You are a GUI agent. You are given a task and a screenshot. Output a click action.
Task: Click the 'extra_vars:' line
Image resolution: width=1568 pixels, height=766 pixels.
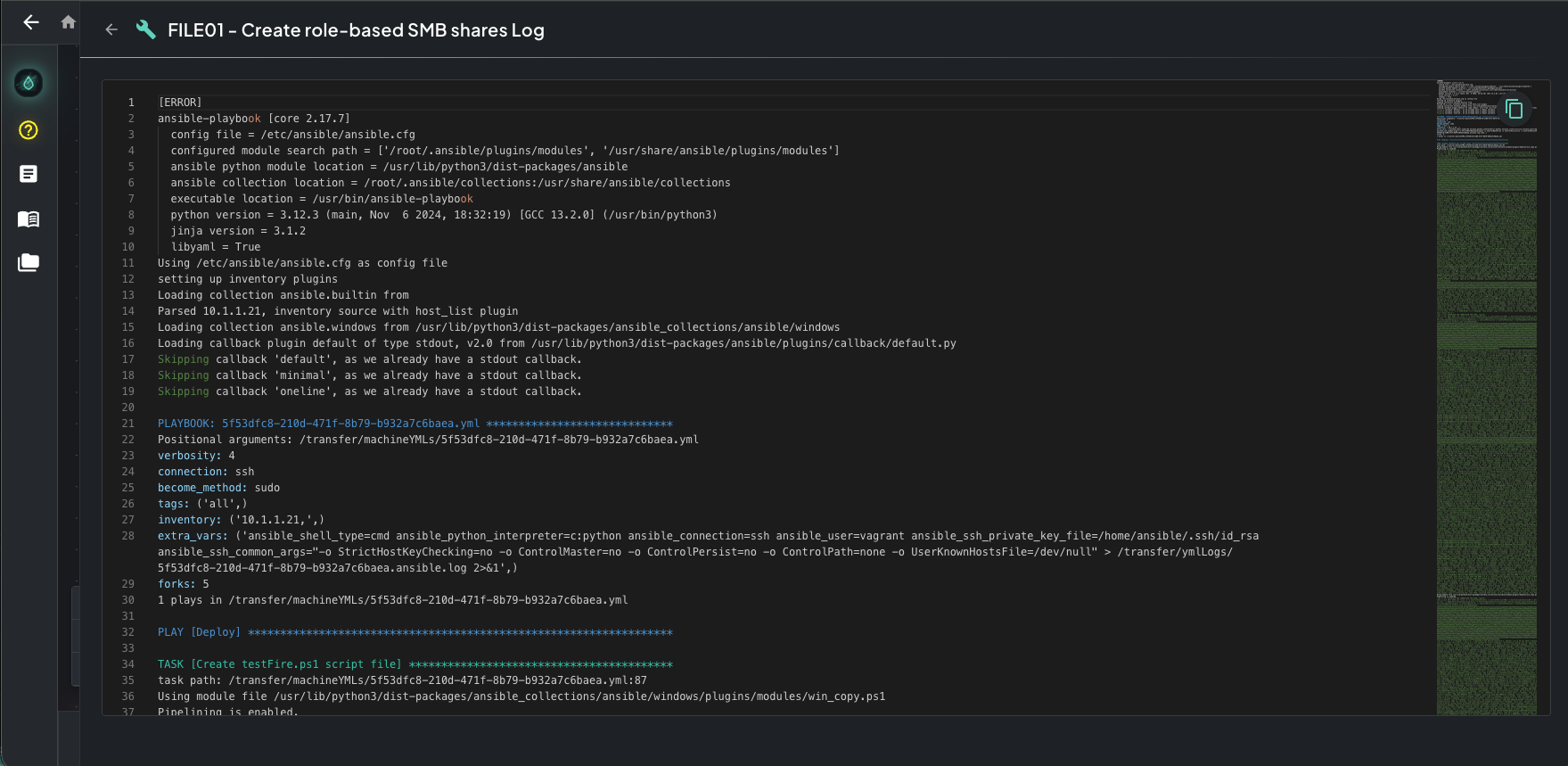(x=709, y=552)
